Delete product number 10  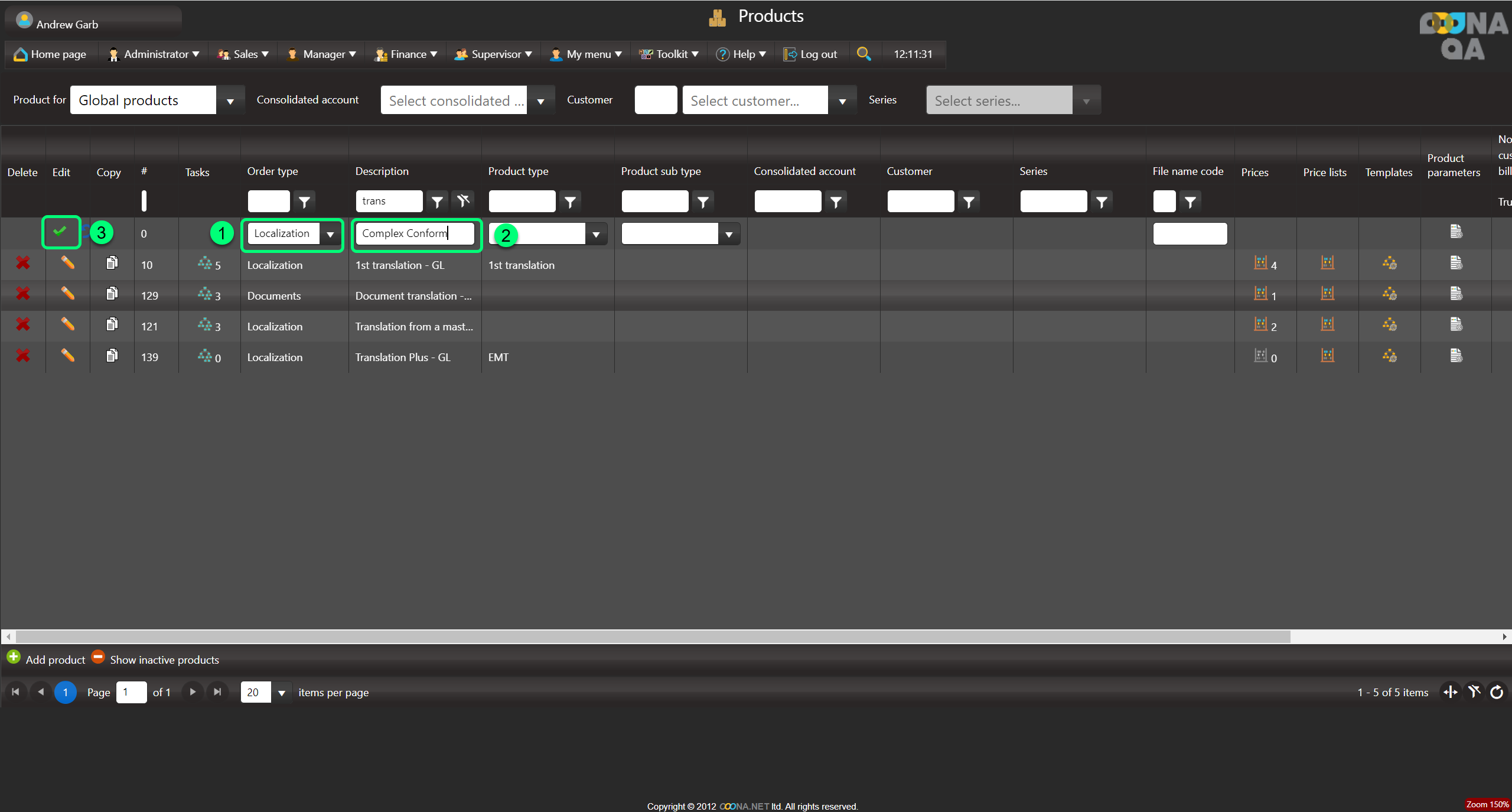(22, 264)
